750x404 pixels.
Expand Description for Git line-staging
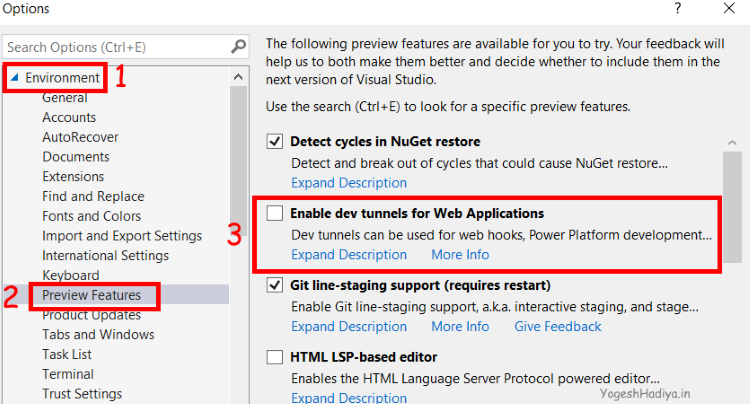click(x=349, y=326)
